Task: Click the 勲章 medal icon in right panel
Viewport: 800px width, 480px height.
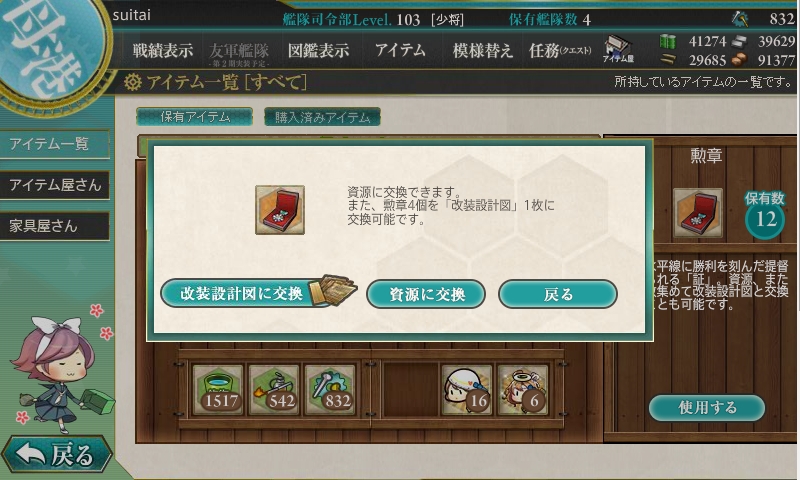Action: click(697, 213)
